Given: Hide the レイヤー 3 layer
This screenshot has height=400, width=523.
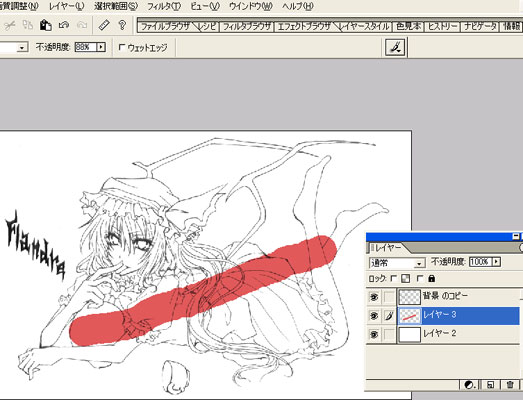Looking at the screenshot, I should pyautogui.click(x=374, y=315).
